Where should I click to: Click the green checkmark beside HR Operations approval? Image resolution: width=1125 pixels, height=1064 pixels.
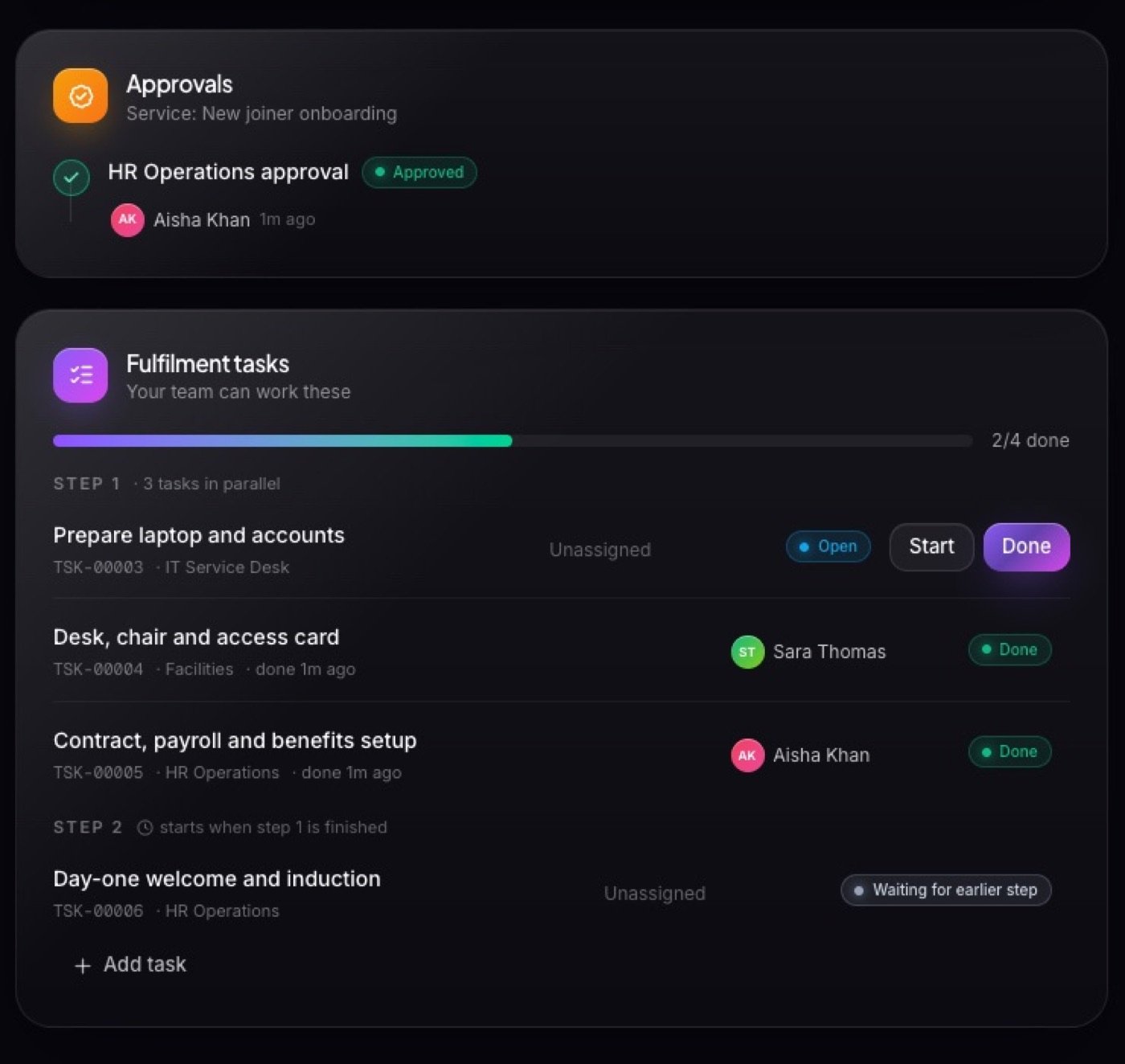point(72,177)
